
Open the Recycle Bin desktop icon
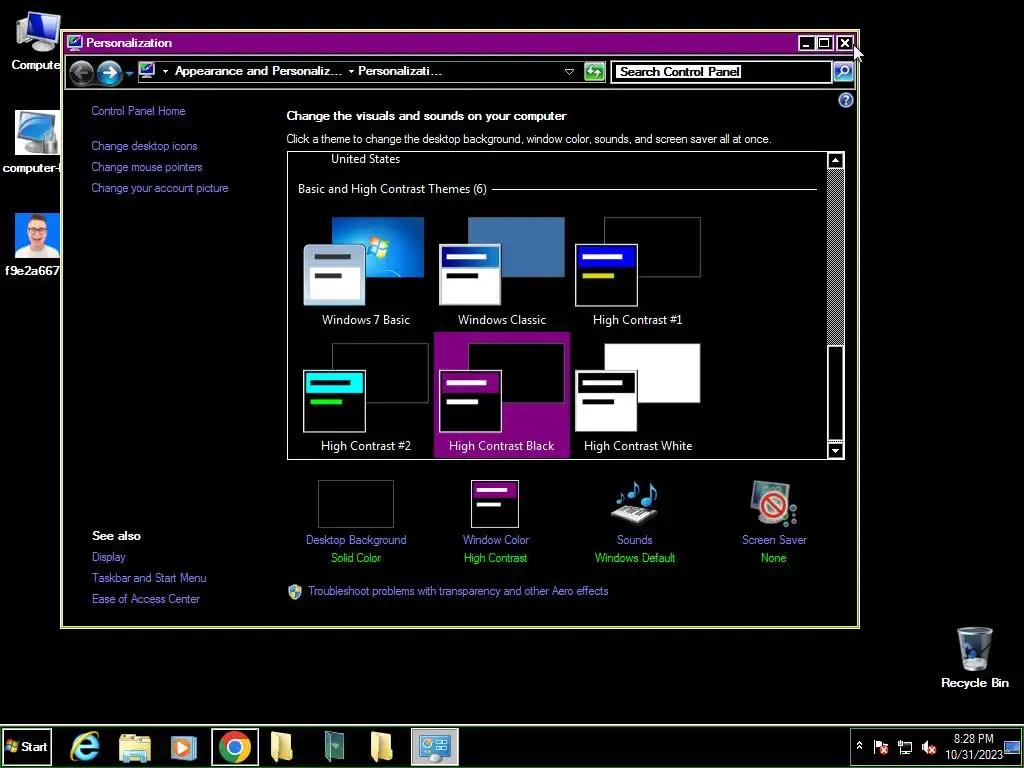click(974, 658)
